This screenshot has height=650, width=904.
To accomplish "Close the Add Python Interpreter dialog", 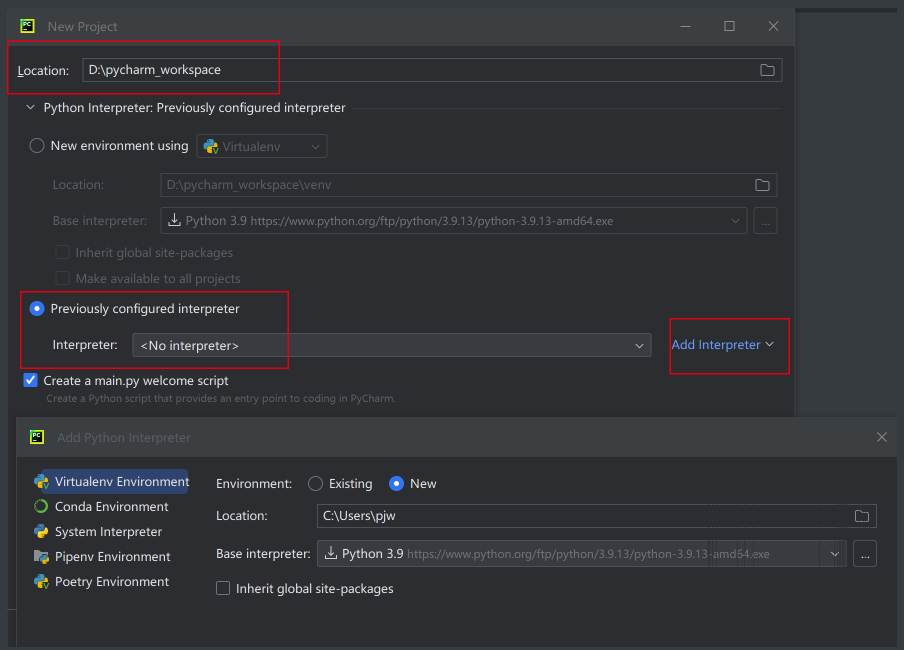I will pos(882,437).
